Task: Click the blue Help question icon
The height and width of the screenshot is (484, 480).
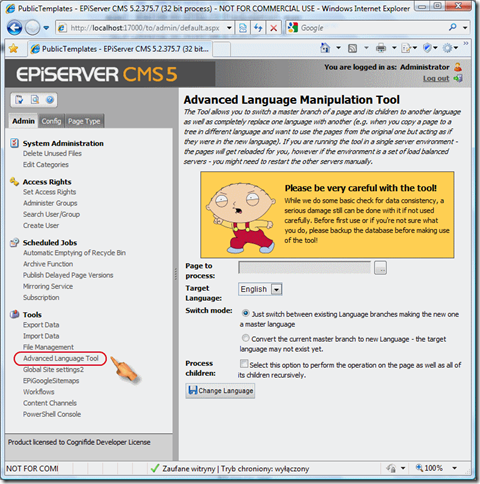Action: pyautogui.click(x=50, y=100)
